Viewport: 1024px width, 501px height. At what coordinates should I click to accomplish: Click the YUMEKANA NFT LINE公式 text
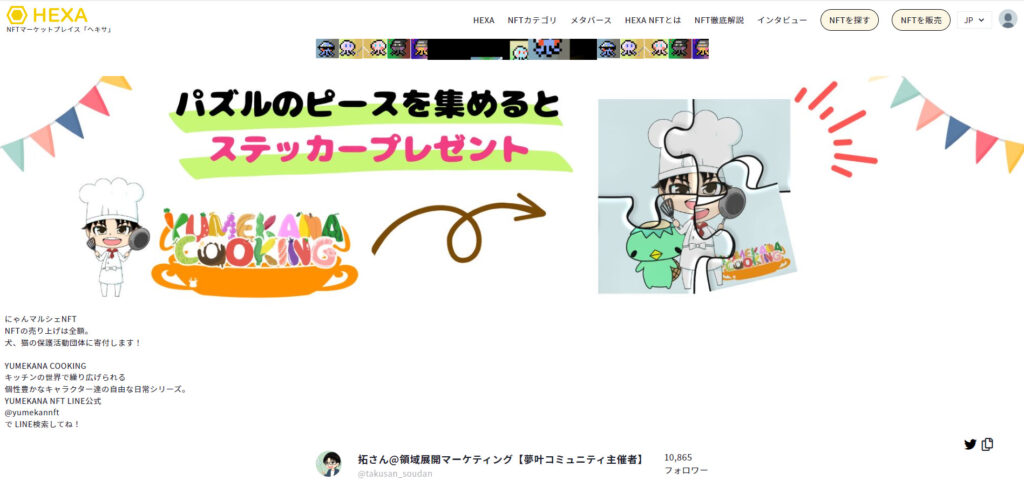53,401
